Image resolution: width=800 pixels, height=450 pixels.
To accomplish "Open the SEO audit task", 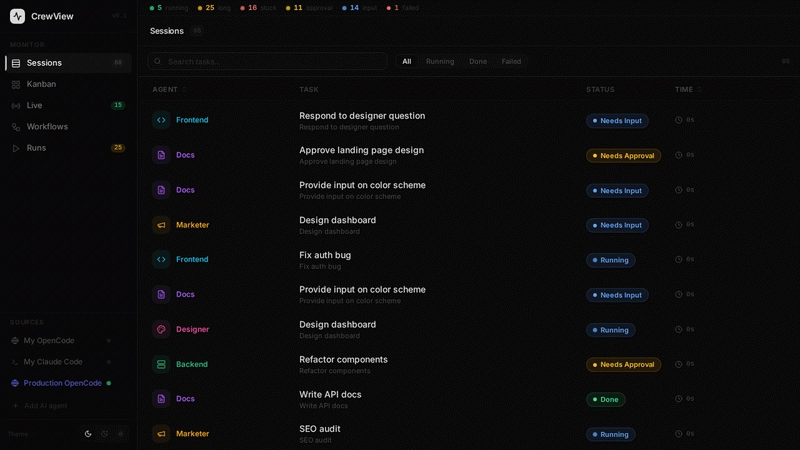I will point(320,429).
